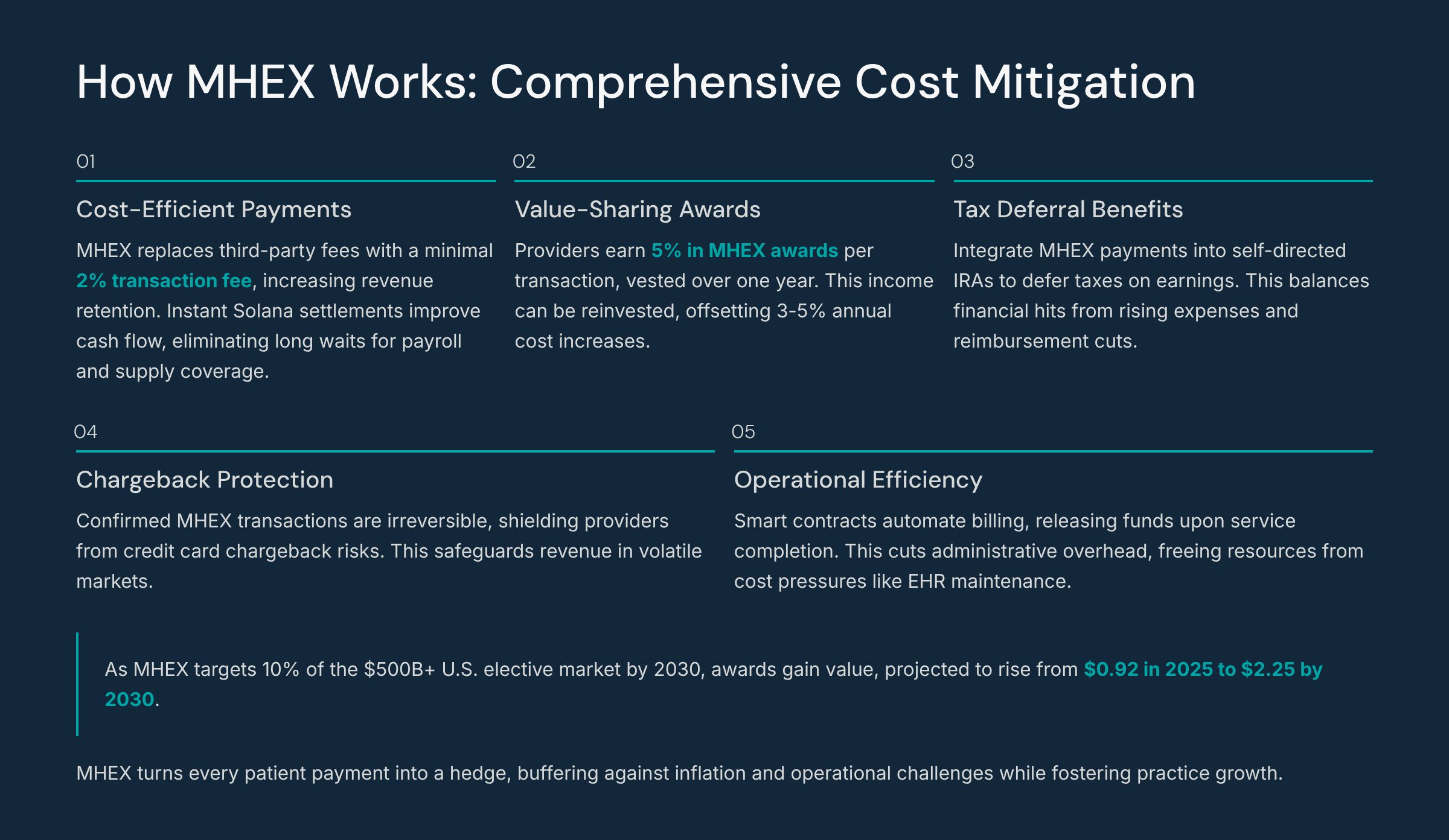Click the slide title "How MHEX Works: Comprehensive Cost Mitigation"
The height and width of the screenshot is (840, 1449).
636,82
